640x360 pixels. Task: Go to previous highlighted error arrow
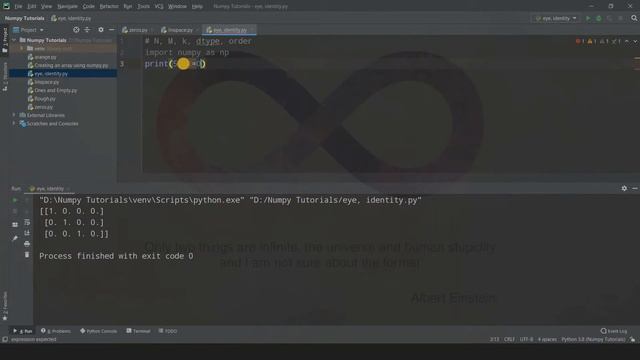627,41
